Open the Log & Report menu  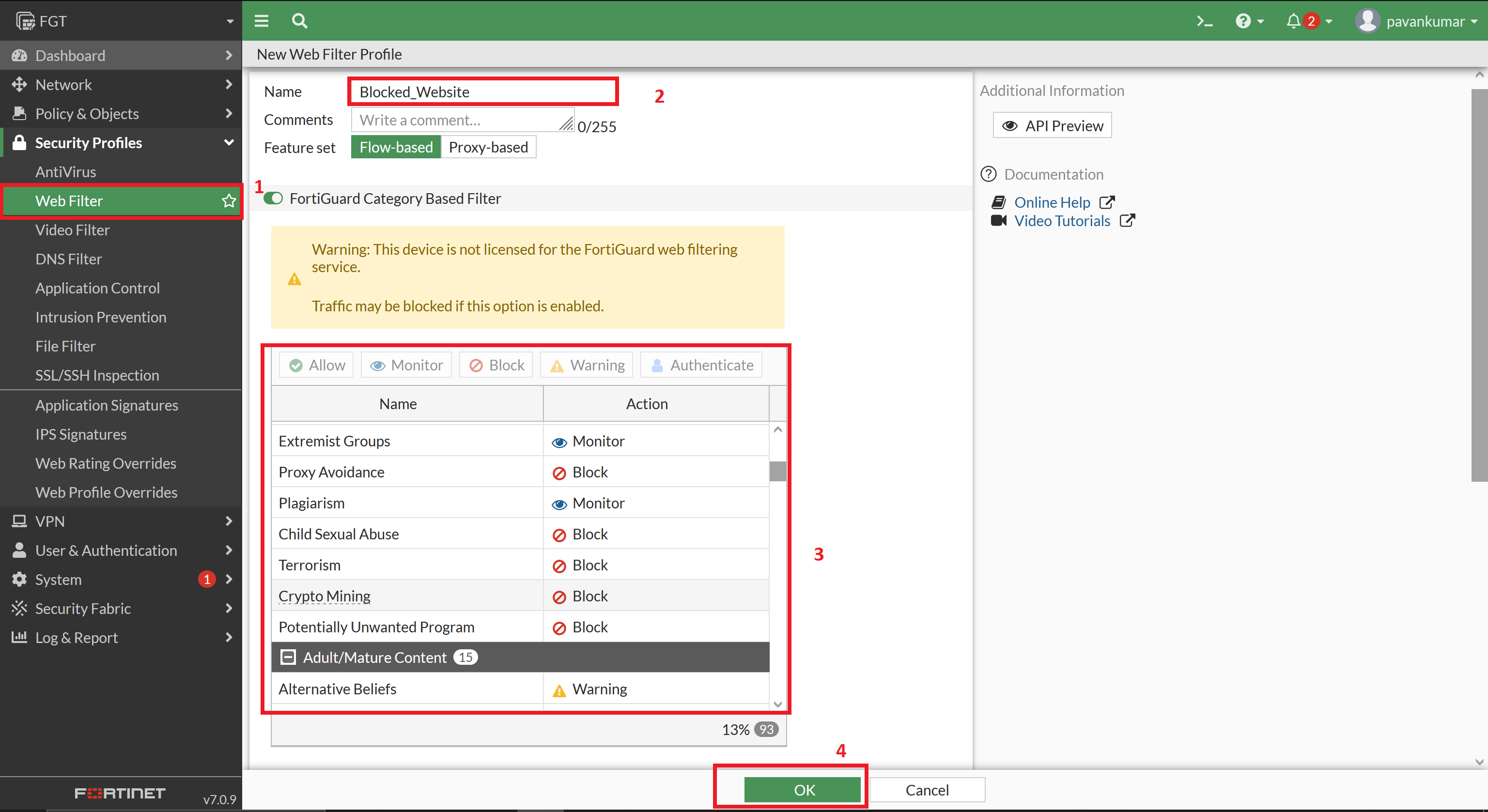76,638
